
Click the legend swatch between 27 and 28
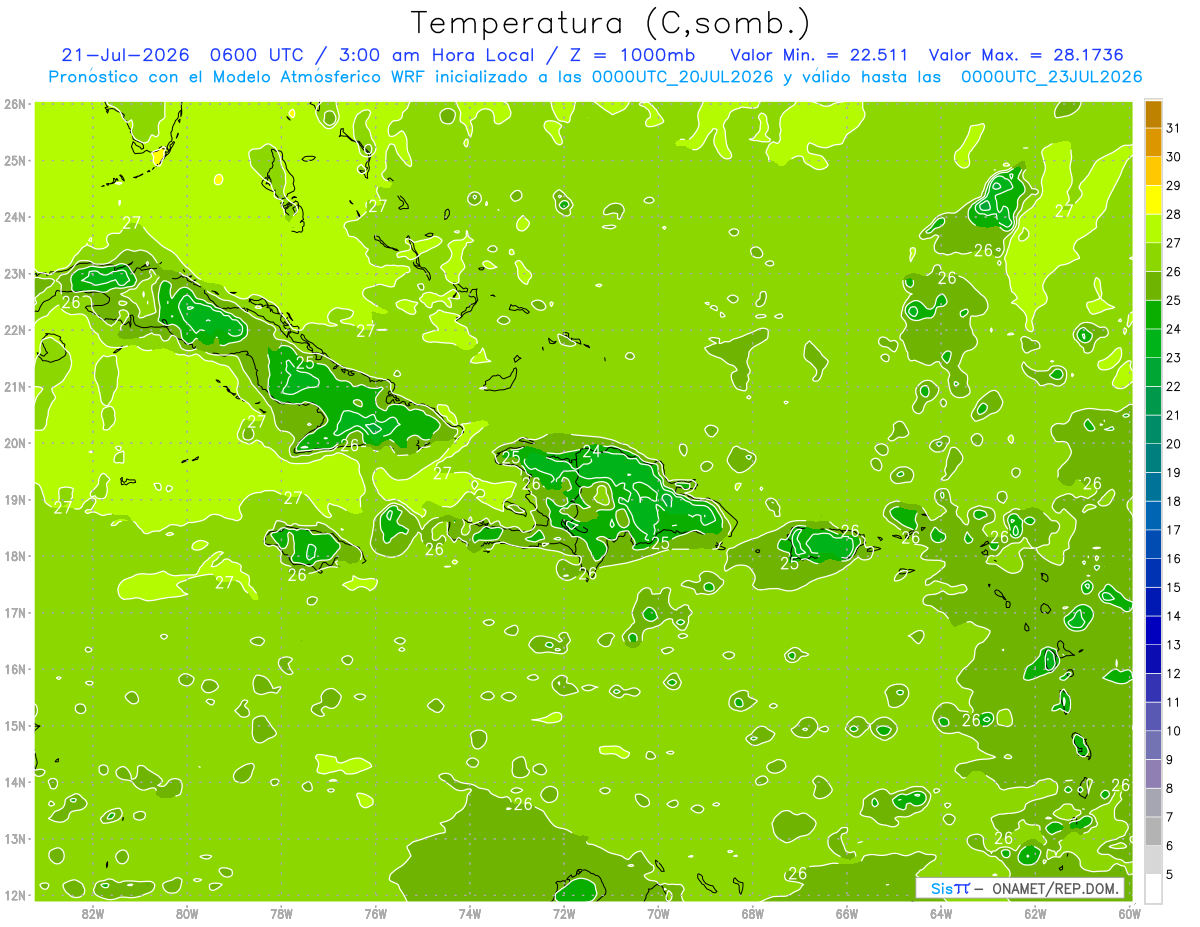click(1152, 229)
